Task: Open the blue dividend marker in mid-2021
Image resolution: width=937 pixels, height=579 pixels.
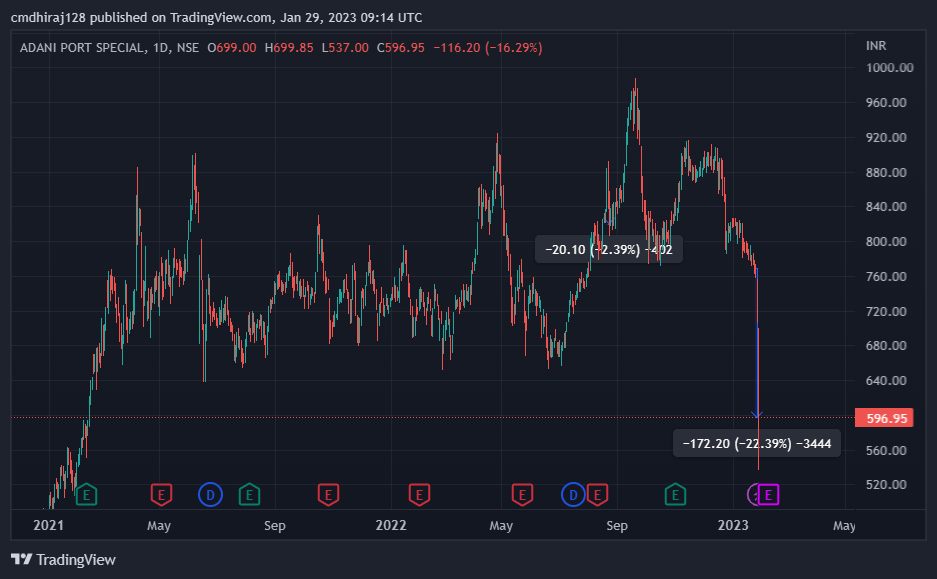Action: click(x=210, y=495)
